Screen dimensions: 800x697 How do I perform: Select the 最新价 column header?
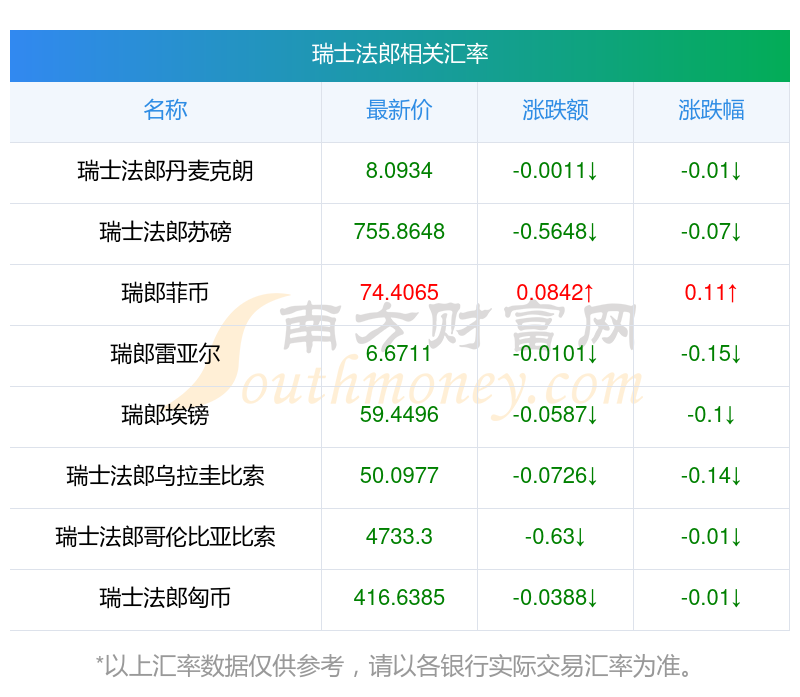tap(399, 110)
